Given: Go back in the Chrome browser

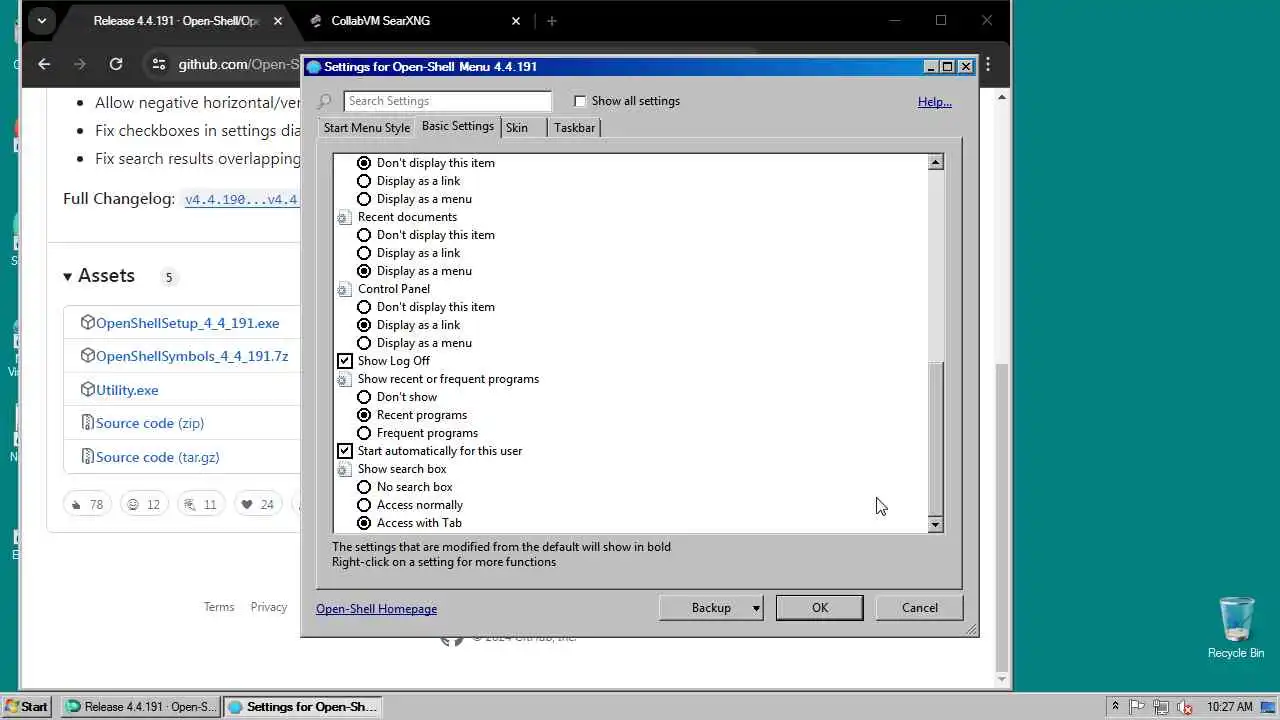Looking at the screenshot, I should click(x=44, y=64).
